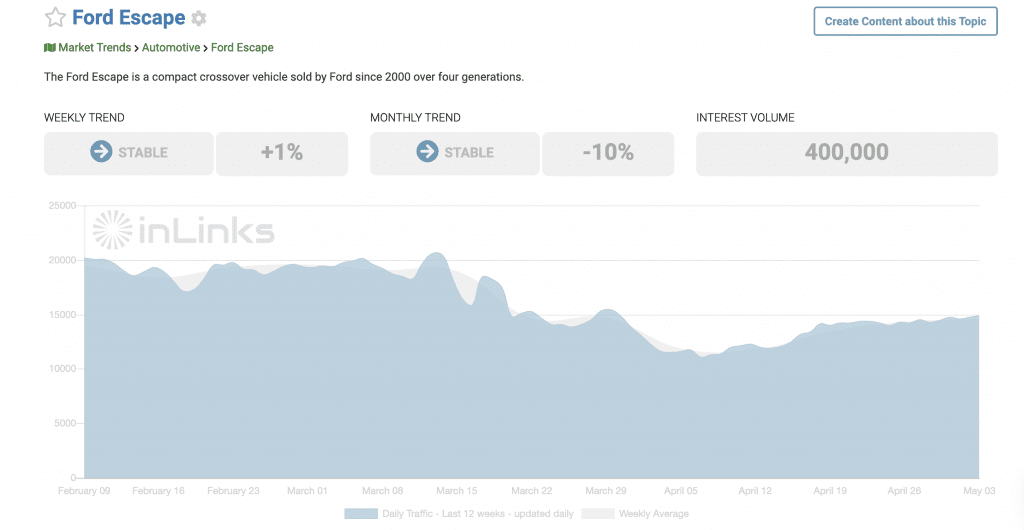Go to Automotive breadcrumb category
The width and height of the screenshot is (1024, 530).
point(171,48)
